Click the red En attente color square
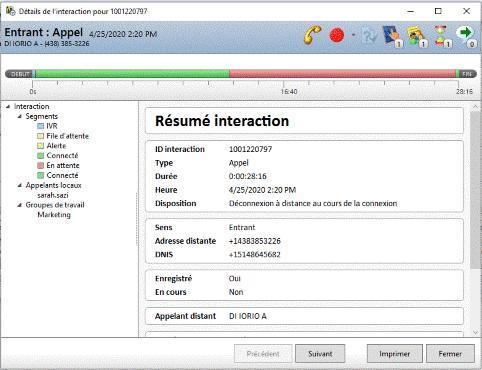Viewport: 482px width, 370px height. pos(40,165)
